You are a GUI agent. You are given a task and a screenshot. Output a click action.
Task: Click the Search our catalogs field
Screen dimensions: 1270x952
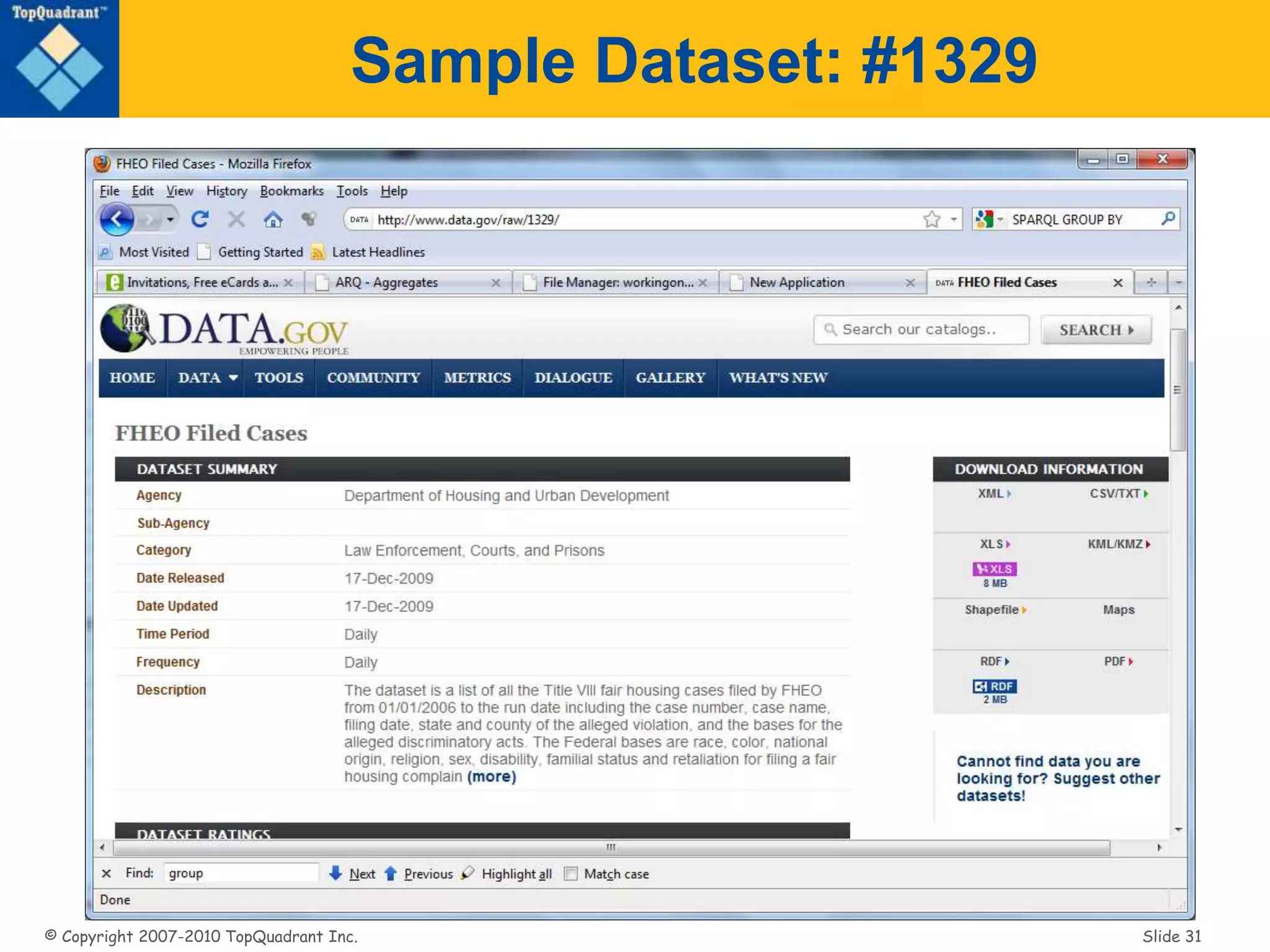[x=921, y=330]
